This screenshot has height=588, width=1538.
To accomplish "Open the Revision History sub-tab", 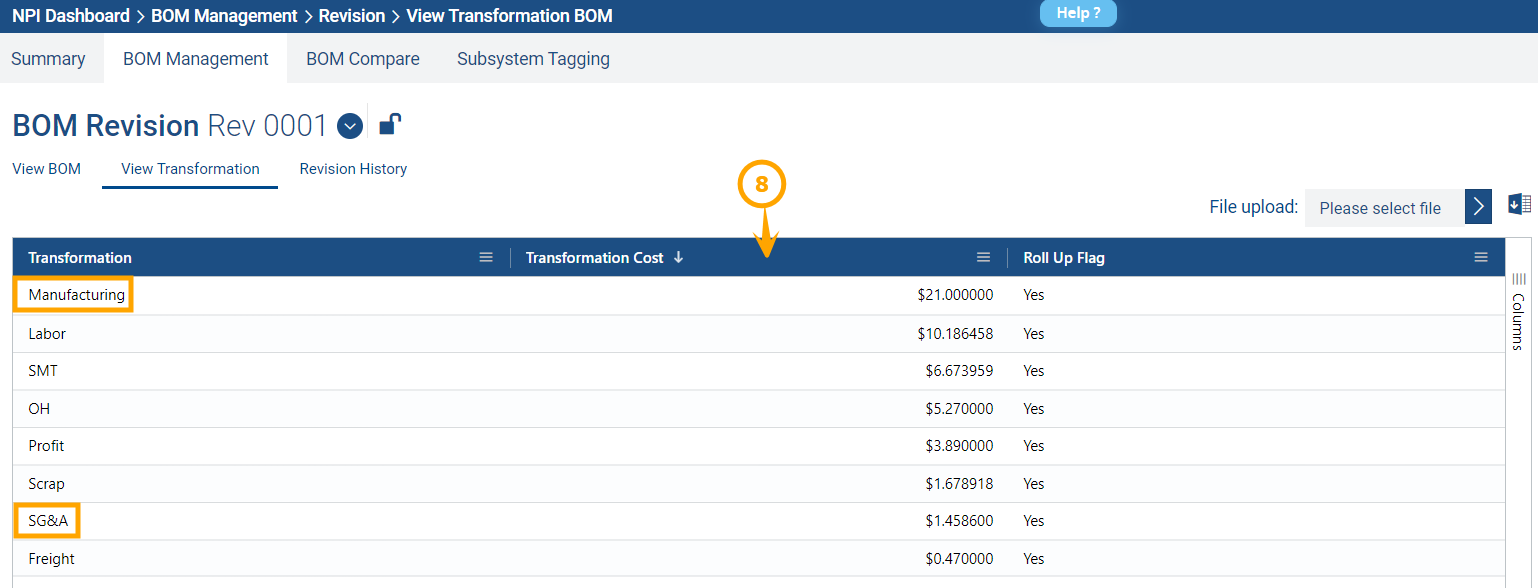I will (353, 169).
